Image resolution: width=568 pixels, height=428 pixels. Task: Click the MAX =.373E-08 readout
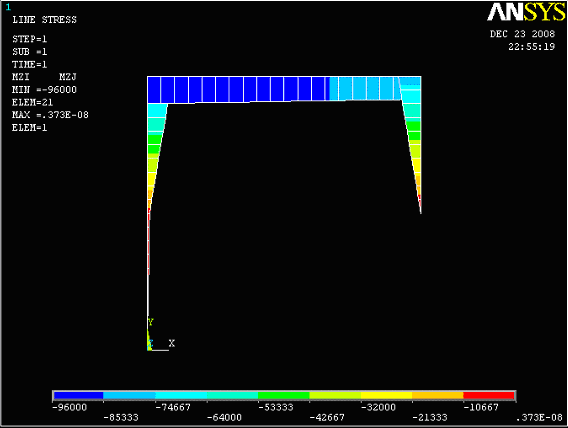(50, 115)
